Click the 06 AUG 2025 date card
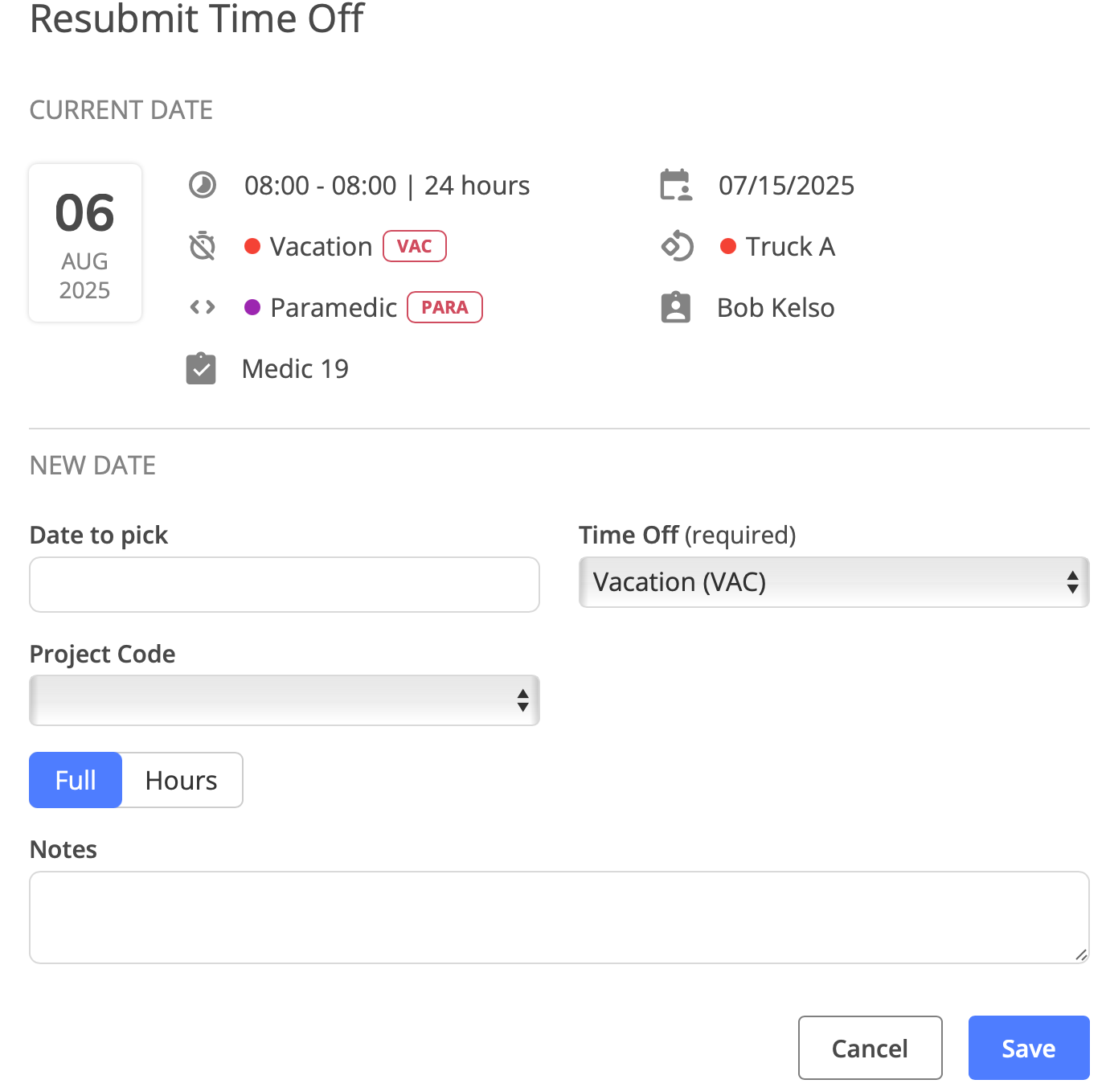Viewport: 1106px width, 1092px height. [85, 243]
